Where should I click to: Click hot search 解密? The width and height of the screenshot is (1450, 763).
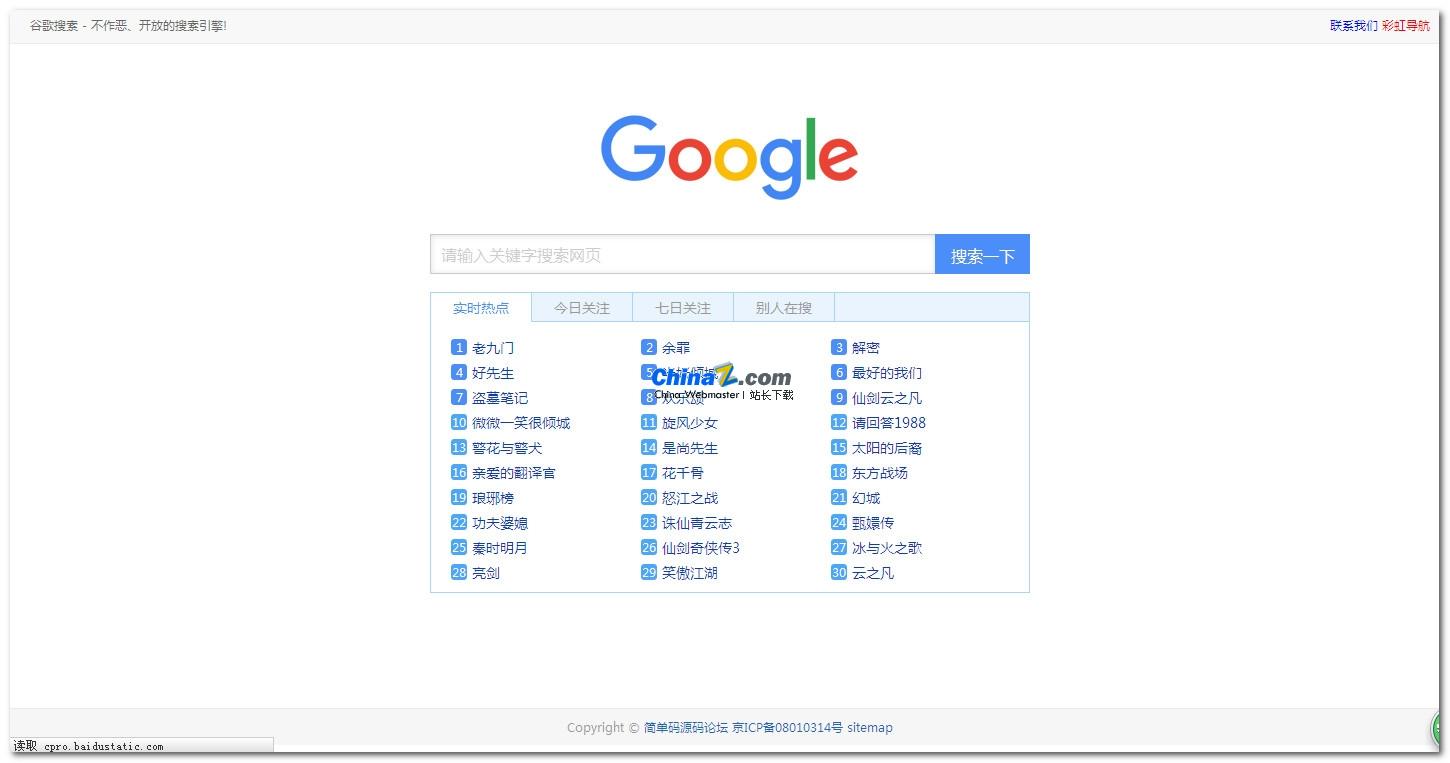pos(866,348)
